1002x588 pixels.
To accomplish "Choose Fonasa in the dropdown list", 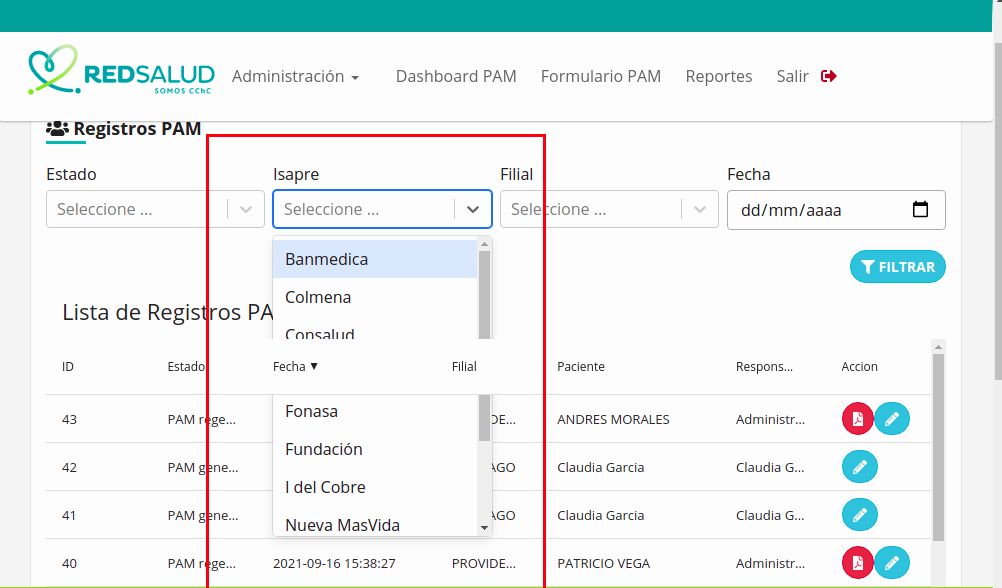I will coord(375,411).
